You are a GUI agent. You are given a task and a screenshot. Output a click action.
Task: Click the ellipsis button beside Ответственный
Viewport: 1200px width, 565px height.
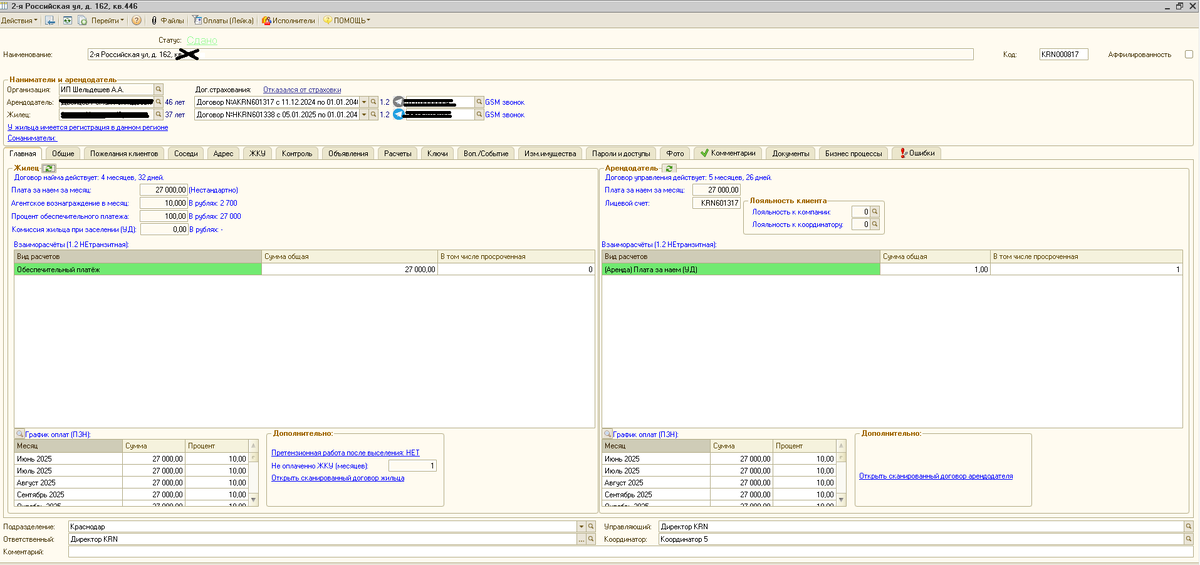click(580, 539)
